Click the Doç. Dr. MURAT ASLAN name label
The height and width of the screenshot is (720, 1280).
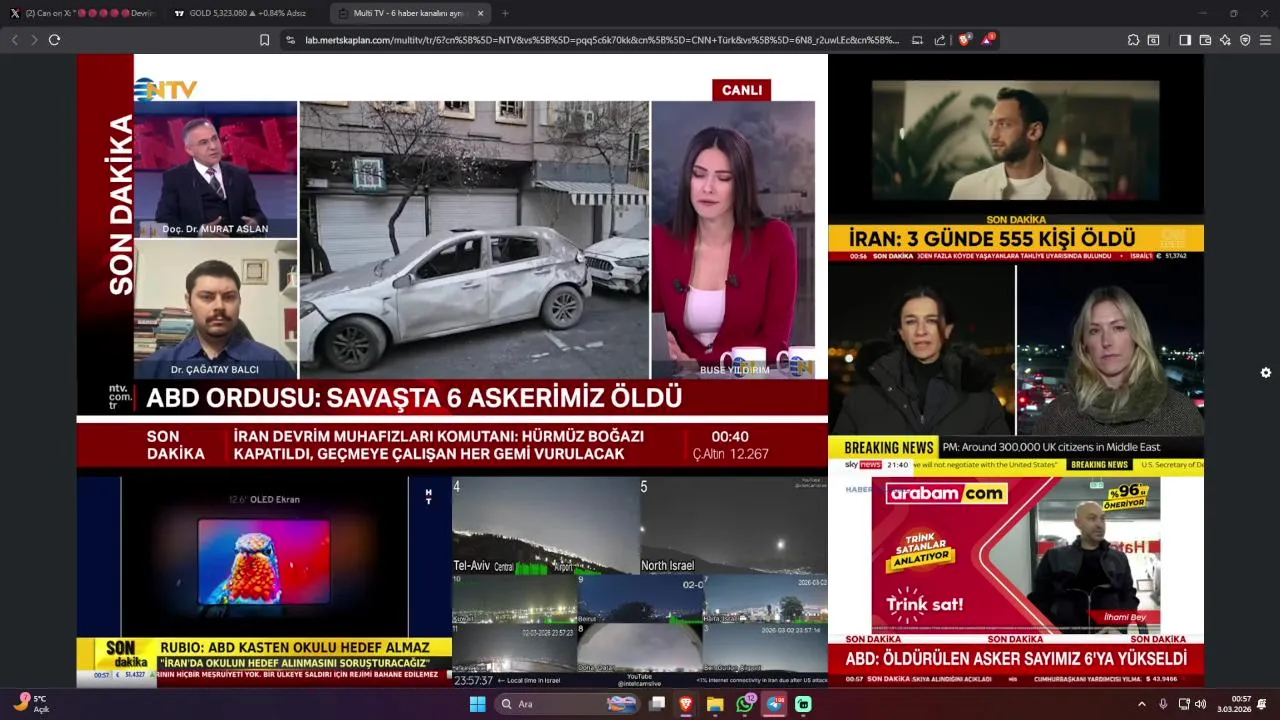[x=215, y=229]
